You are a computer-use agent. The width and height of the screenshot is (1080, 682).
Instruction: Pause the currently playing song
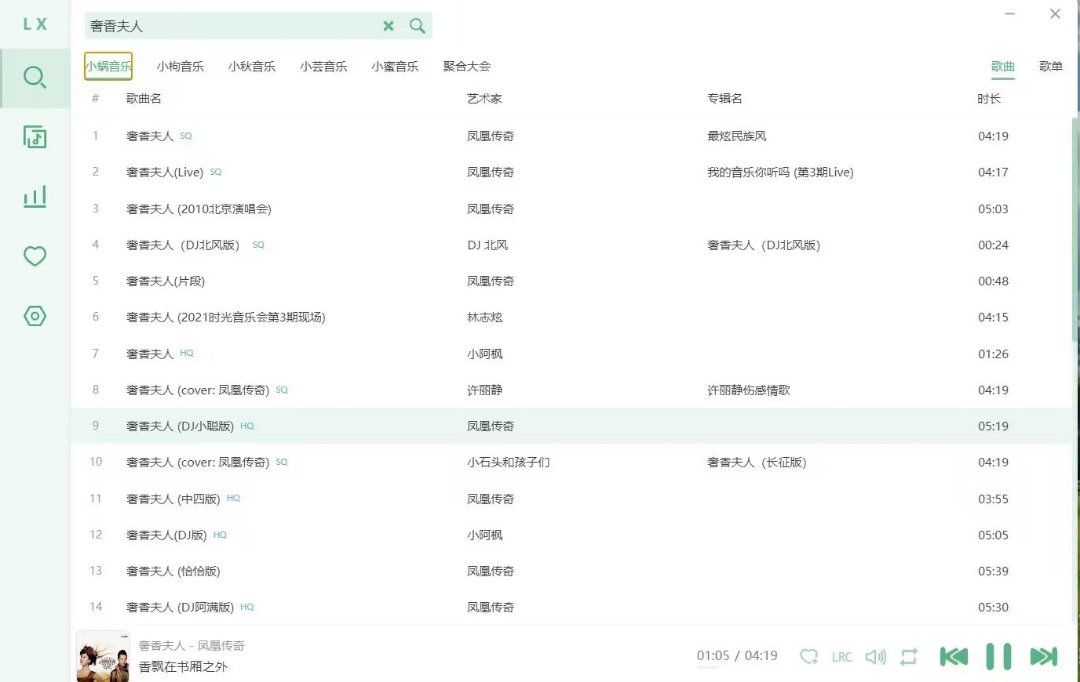[x=998, y=656]
